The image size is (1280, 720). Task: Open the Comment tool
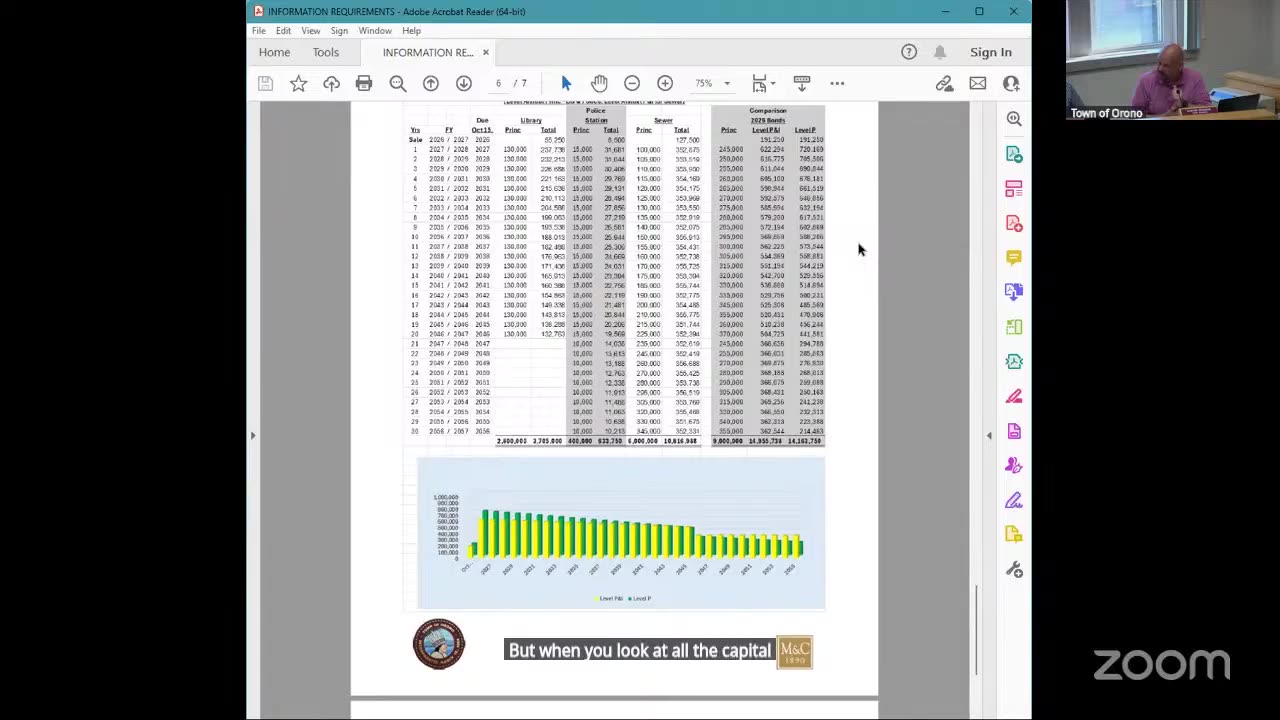[1014, 258]
